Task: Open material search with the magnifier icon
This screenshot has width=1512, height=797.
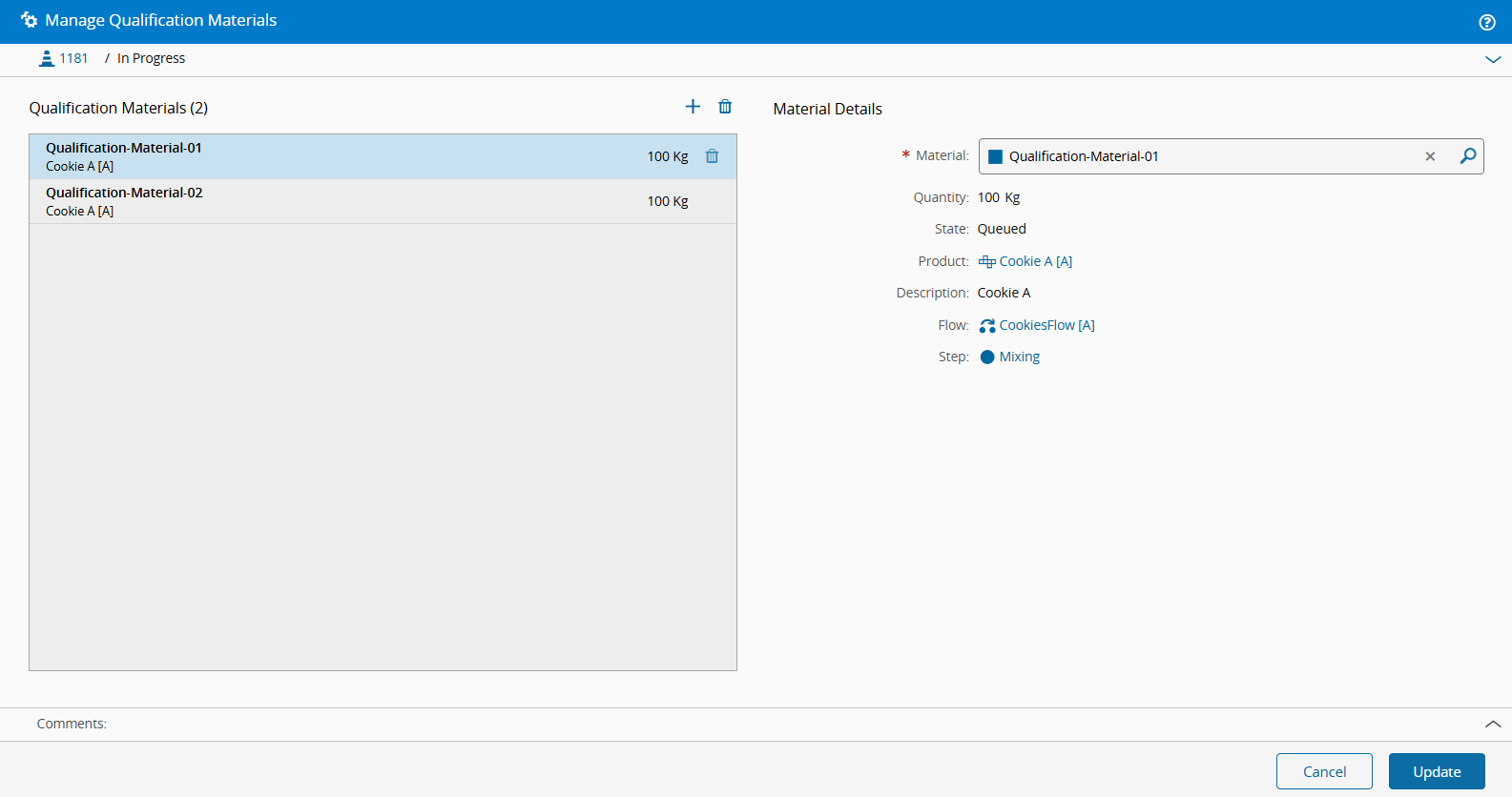Action: point(1467,156)
